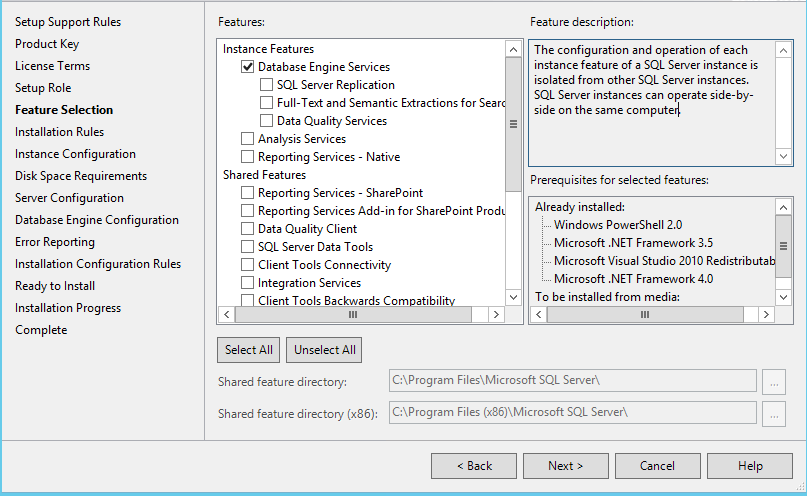Viewport: 807px width, 496px height.
Task: Enable Data Quality Client checkbox
Action: point(248,229)
